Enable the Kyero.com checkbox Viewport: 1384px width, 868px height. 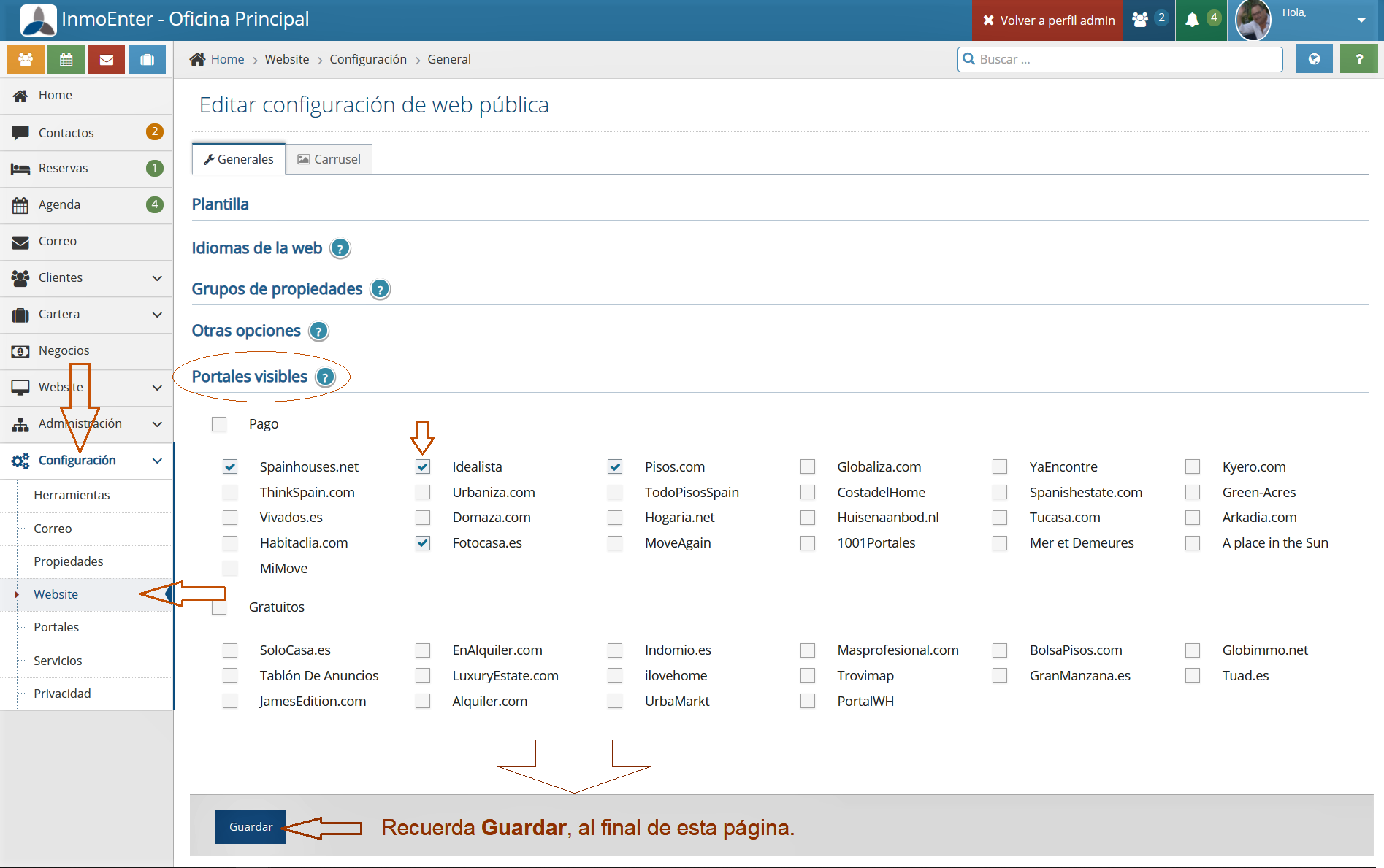pos(1193,466)
